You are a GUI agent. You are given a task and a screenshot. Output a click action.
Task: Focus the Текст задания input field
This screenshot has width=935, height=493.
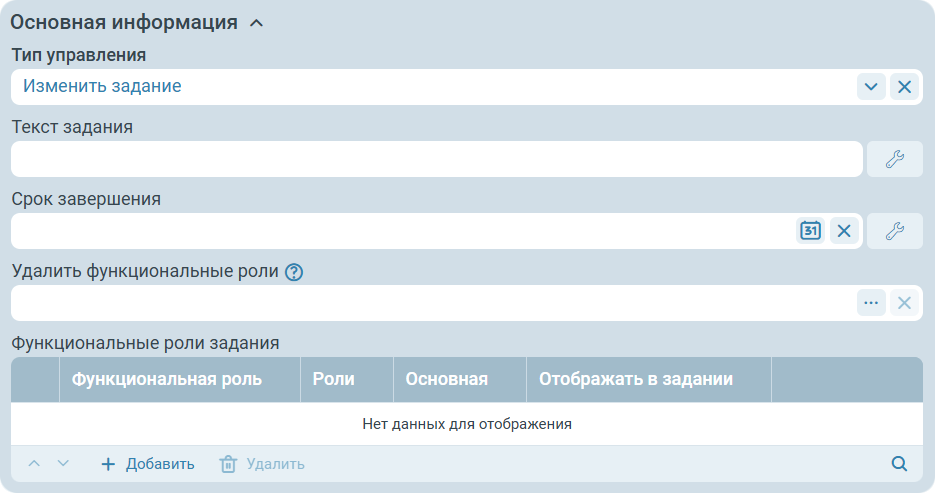point(436,159)
